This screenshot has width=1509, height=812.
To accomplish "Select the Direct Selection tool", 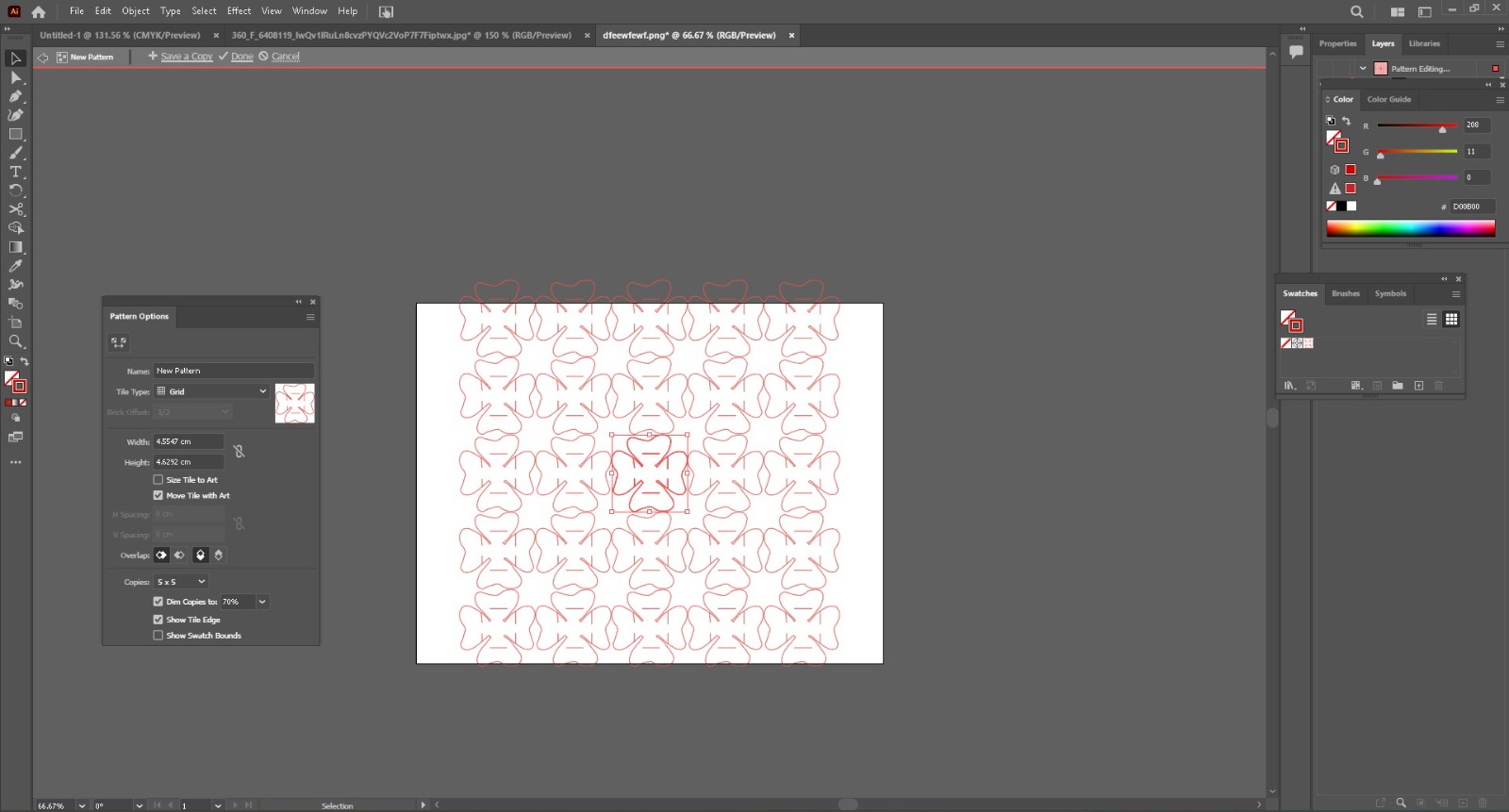I will 16,77.
